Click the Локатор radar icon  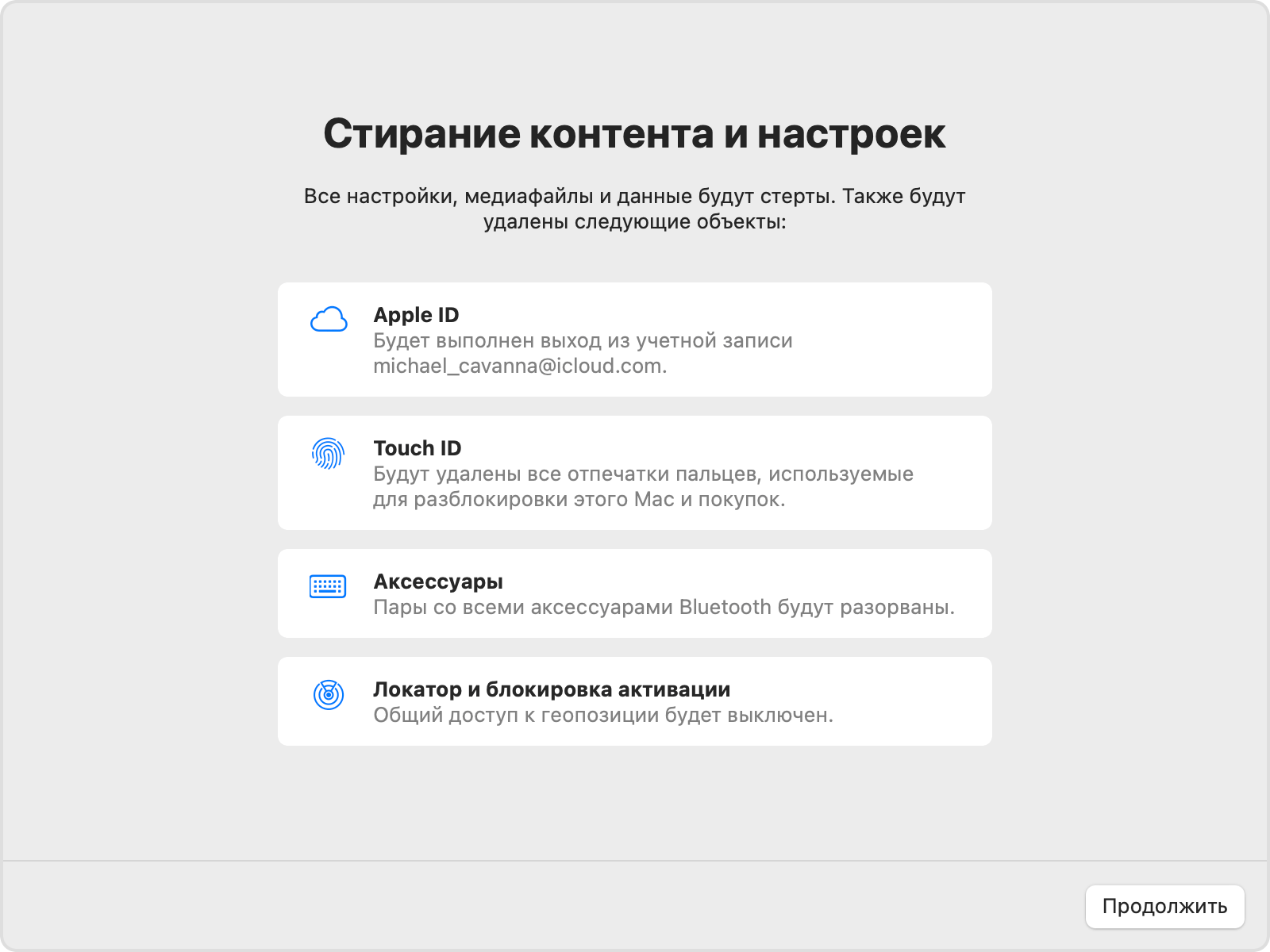point(329,695)
